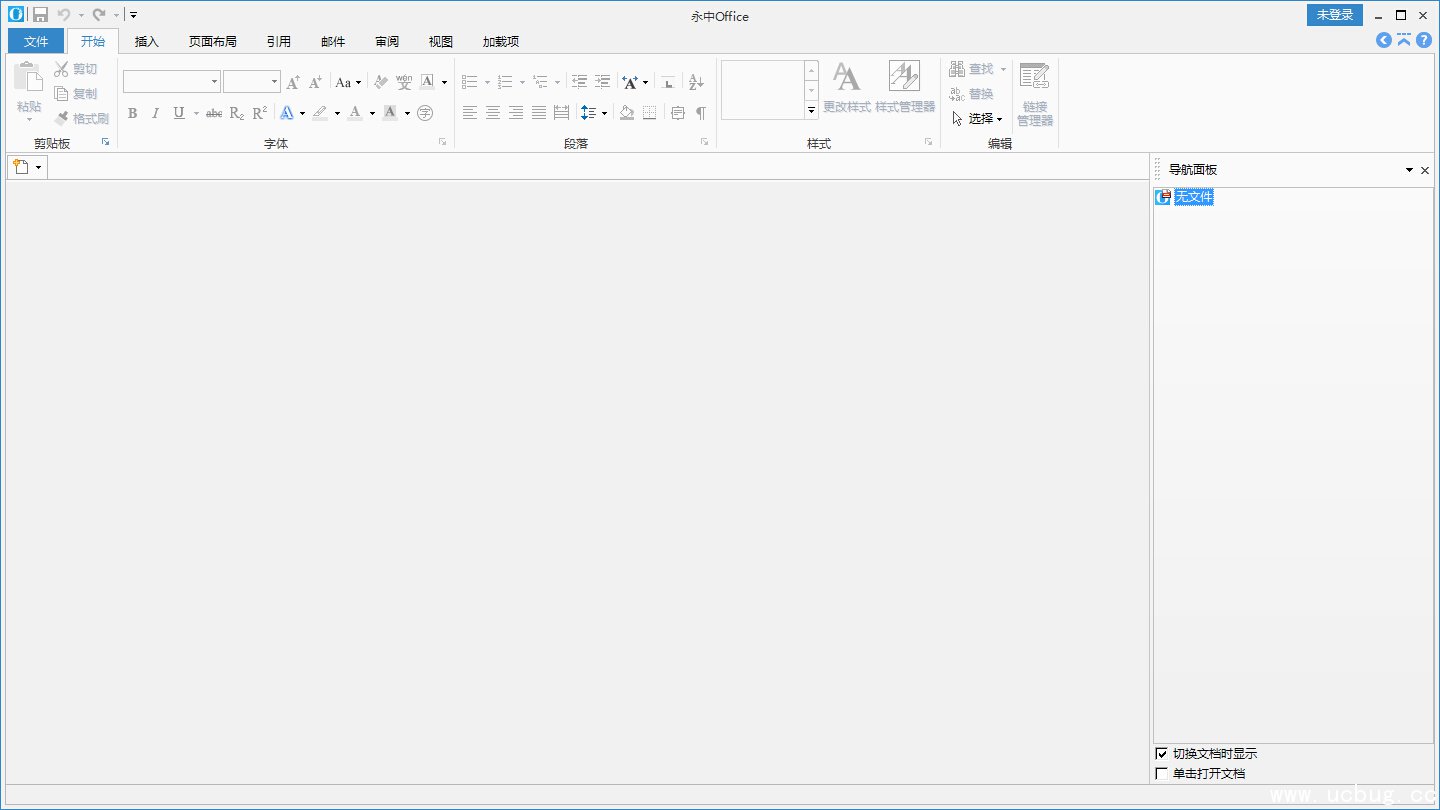This screenshot has width=1440, height=810.
Task: Switch to the Mail (邮件) tab
Action: 333,41
